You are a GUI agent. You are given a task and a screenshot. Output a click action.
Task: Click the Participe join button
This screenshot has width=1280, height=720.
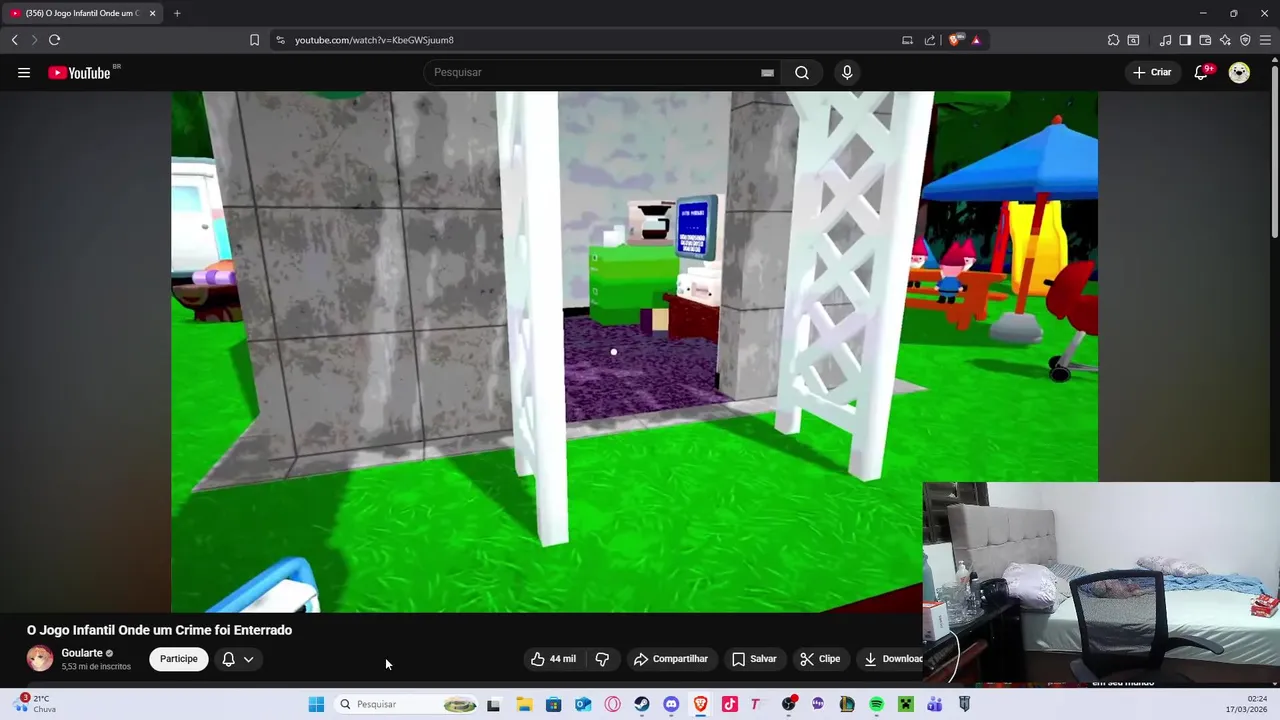click(179, 659)
